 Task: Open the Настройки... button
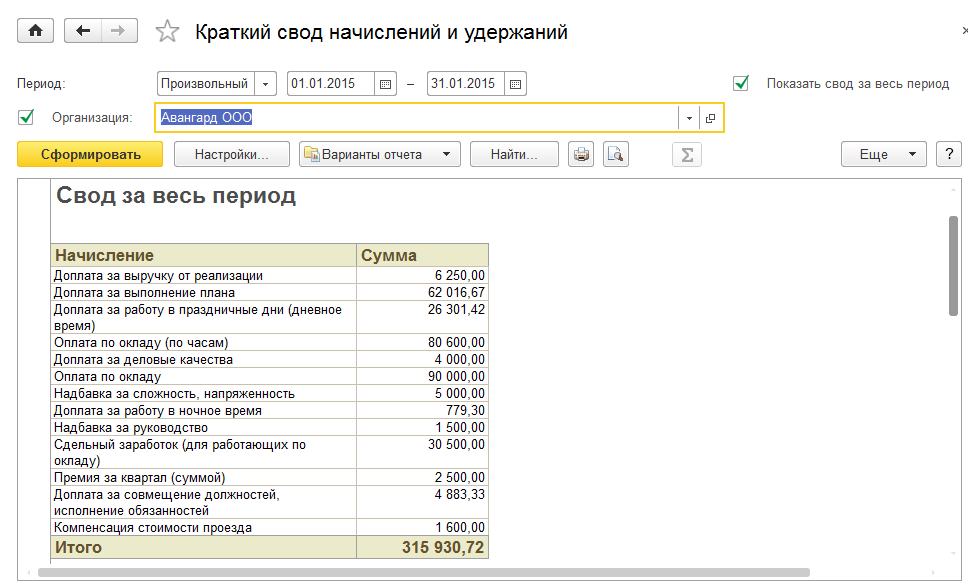click(x=232, y=154)
